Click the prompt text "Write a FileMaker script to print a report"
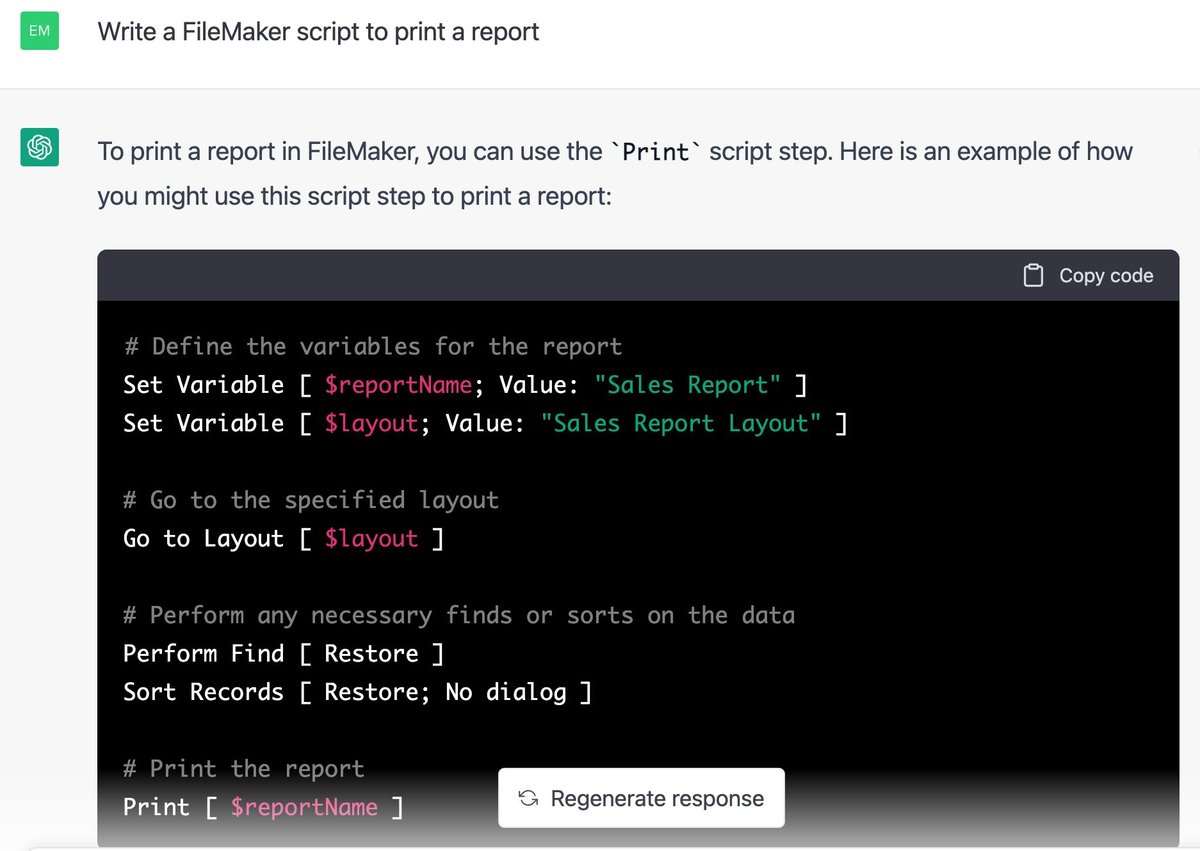The height and width of the screenshot is (851, 1200). coord(318,31)
